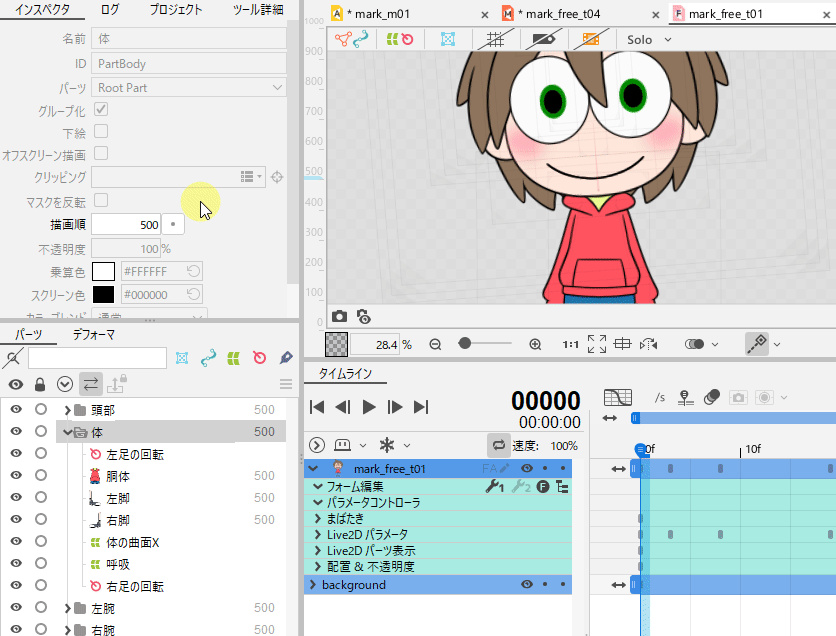Enable the マスクを反転 checkbox

(101, 201)
